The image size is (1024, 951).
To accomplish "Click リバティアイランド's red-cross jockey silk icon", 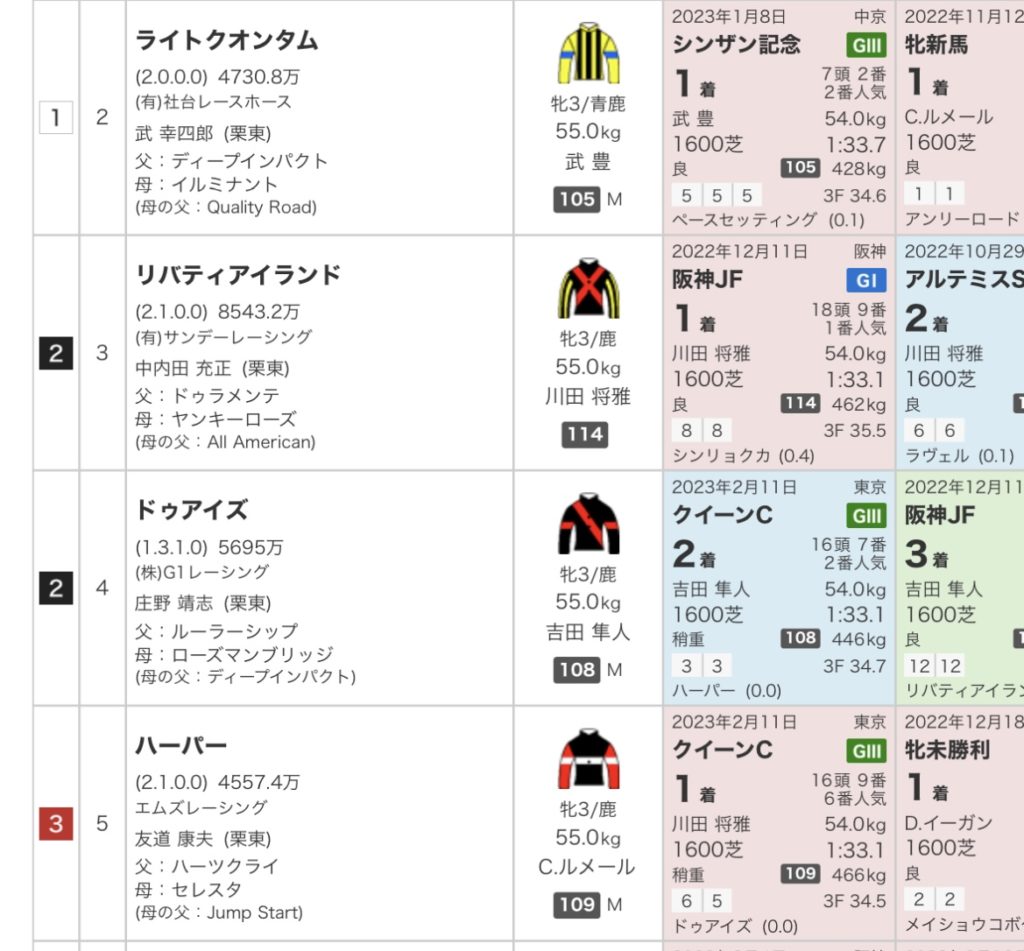I will click(588, 288).
